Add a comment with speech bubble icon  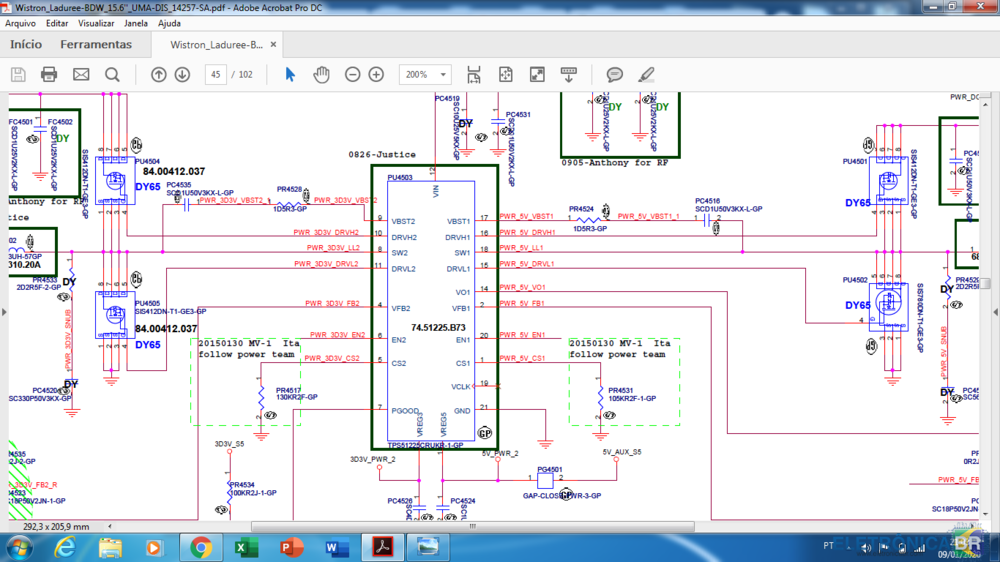click(x=615, y=75)
